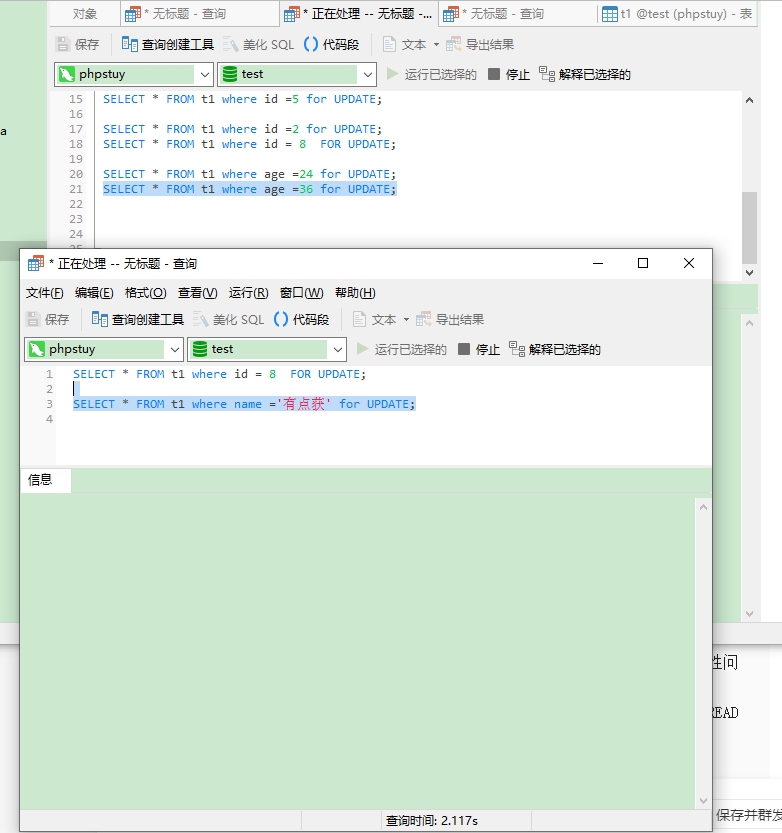Viewport: 782px width, 833px height.
Task: Open the 格式(O) menu
Action: coord(146,293)
